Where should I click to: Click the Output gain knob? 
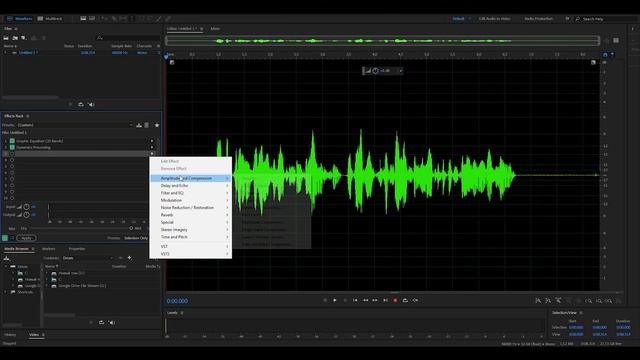[x=26, y=215]
